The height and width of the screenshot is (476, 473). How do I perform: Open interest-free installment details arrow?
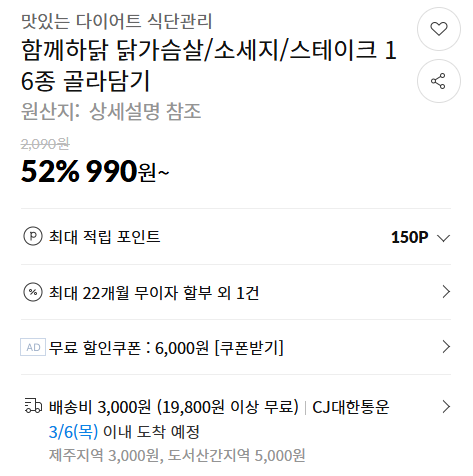tap(446, 292)
